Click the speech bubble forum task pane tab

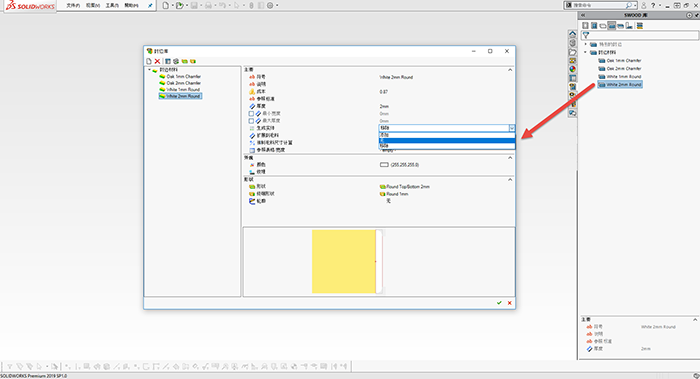572,113
